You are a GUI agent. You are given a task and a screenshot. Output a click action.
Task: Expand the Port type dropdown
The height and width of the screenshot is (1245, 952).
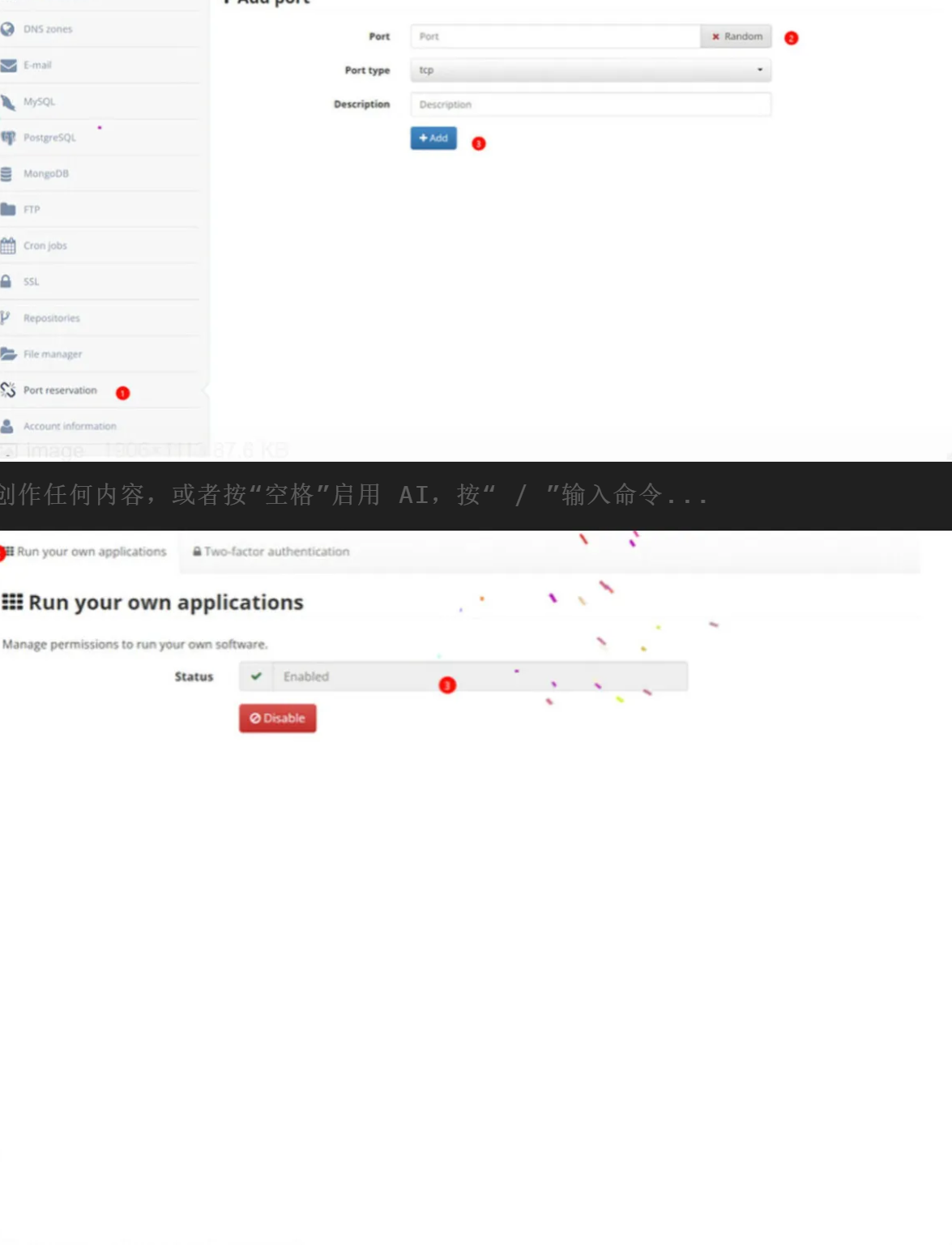click(590, 70)
